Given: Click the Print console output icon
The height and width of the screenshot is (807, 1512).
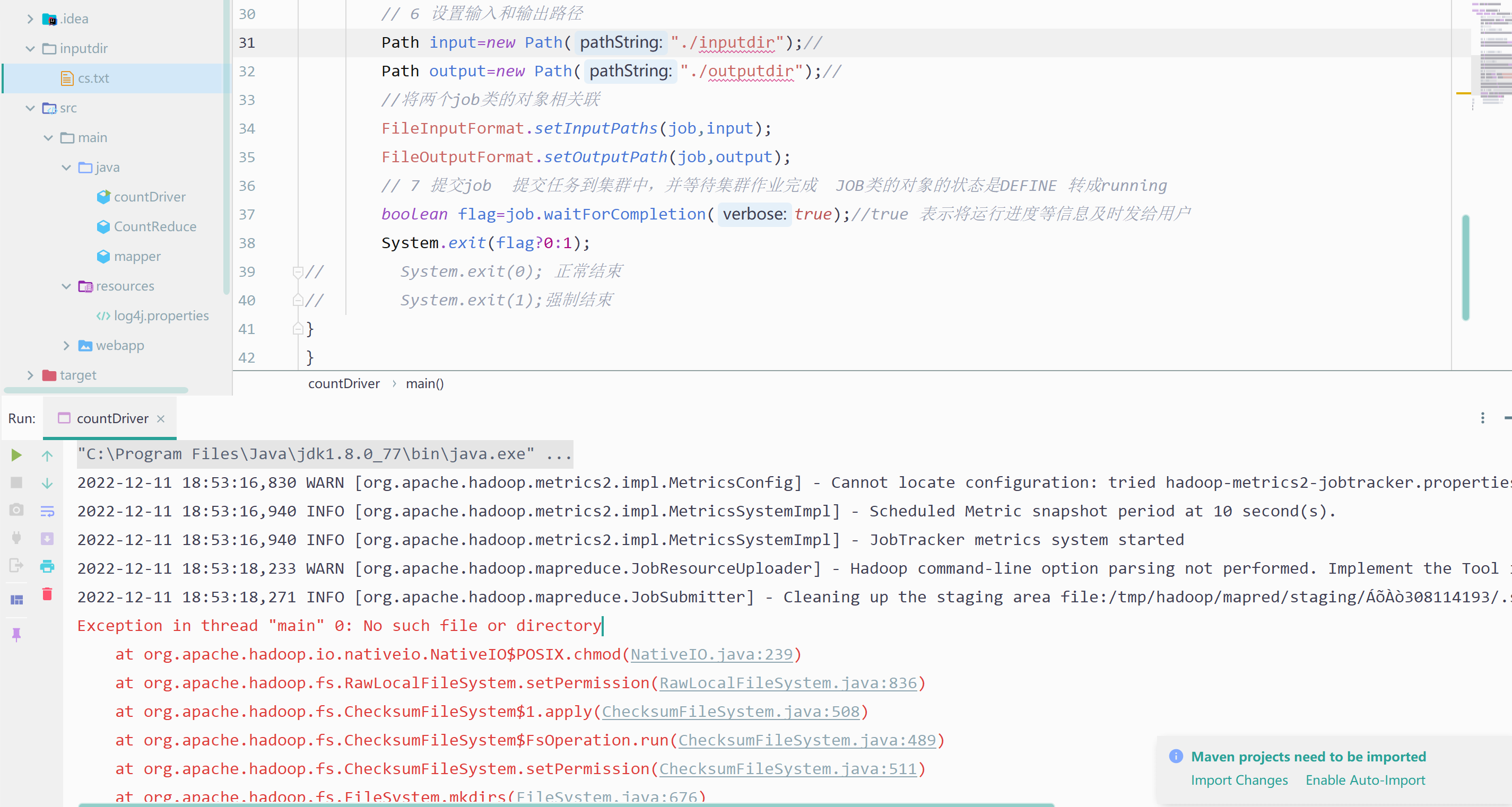Looking at the screenshot, I should [47, 566].
